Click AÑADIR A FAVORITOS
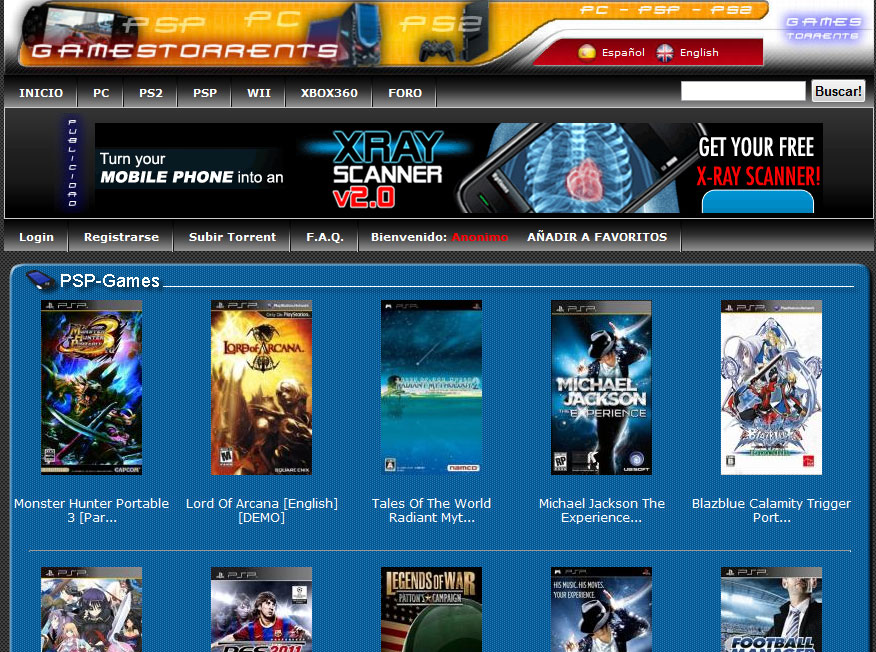This screenshot has width=876, height=652. (x=597, y=237)
